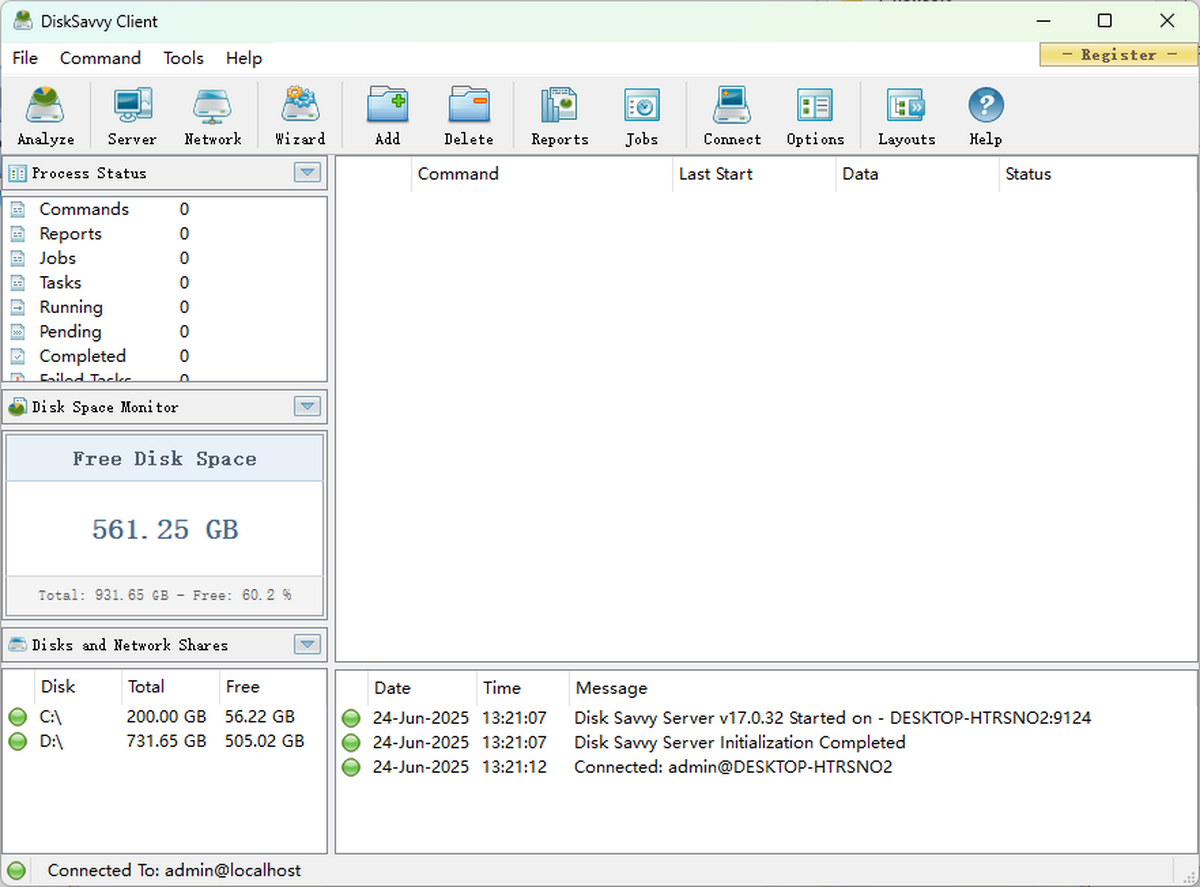The width and height of the screenshot is (1200, 887).
Task: Click the Delete toolbar icon
Action: coord(468,114)
